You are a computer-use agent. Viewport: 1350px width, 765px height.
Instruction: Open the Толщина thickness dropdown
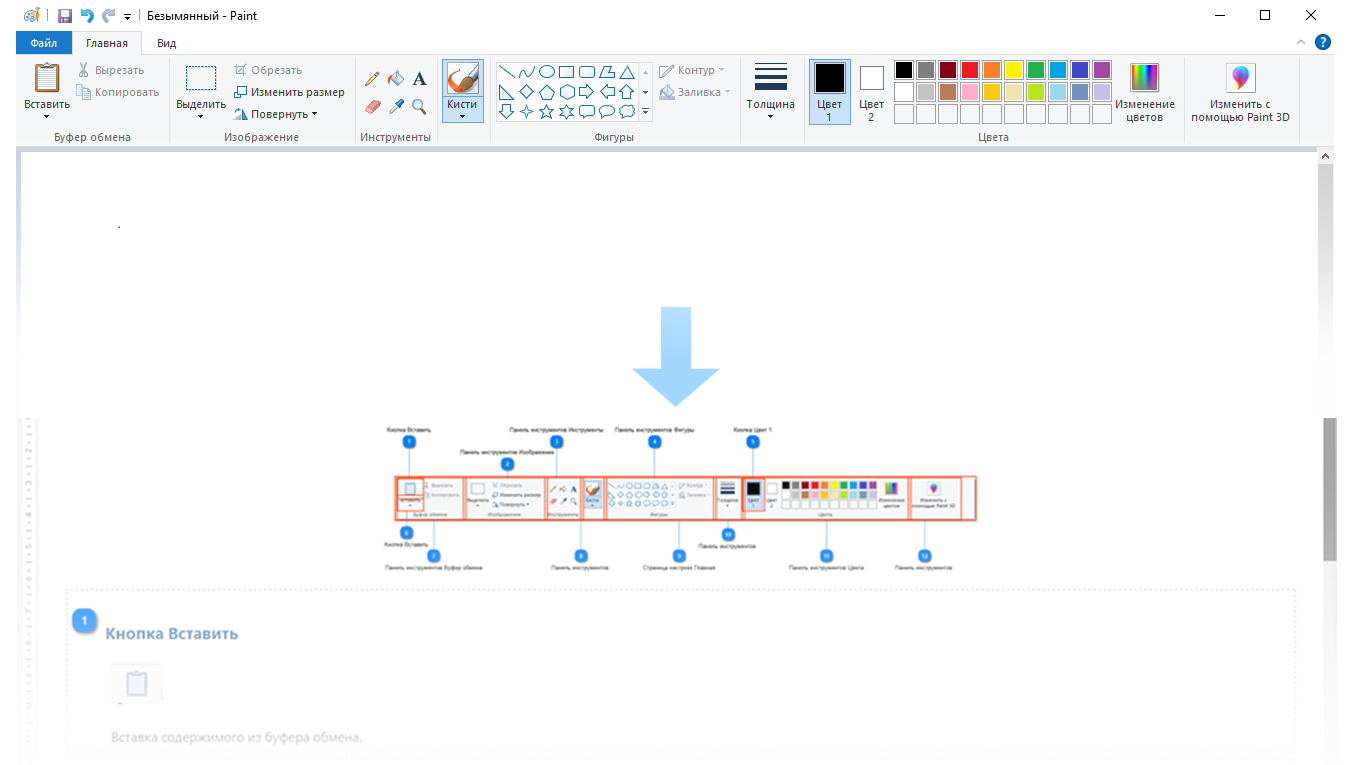[x=770, y=116]
